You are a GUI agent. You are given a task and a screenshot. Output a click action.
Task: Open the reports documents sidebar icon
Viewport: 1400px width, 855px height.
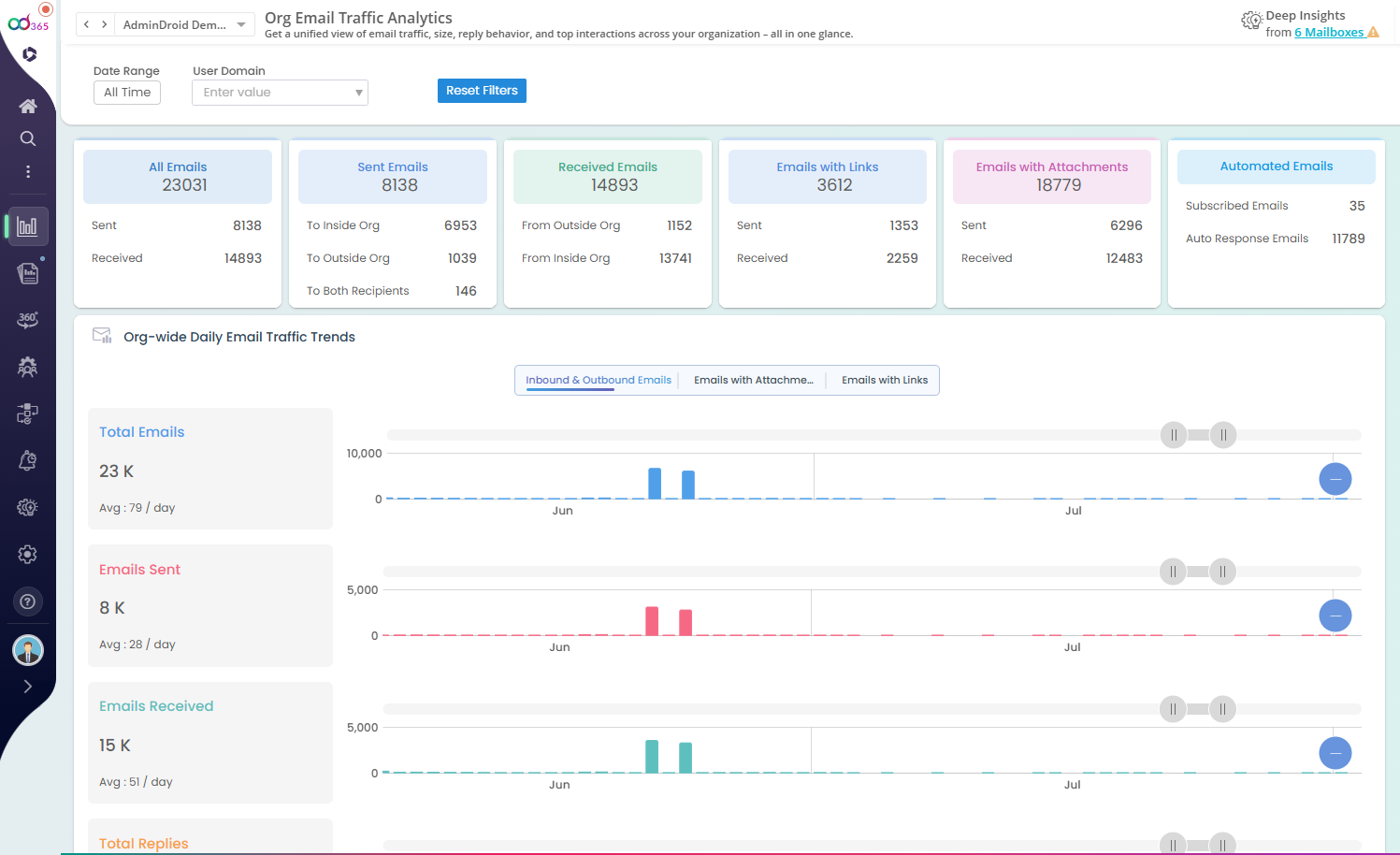28,273
